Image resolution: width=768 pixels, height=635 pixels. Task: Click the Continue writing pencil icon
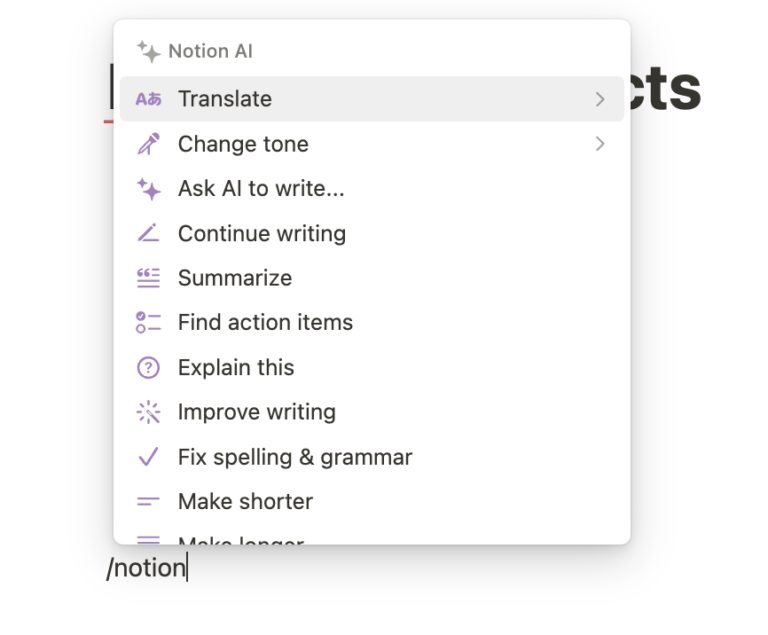[x=148, y=233]
